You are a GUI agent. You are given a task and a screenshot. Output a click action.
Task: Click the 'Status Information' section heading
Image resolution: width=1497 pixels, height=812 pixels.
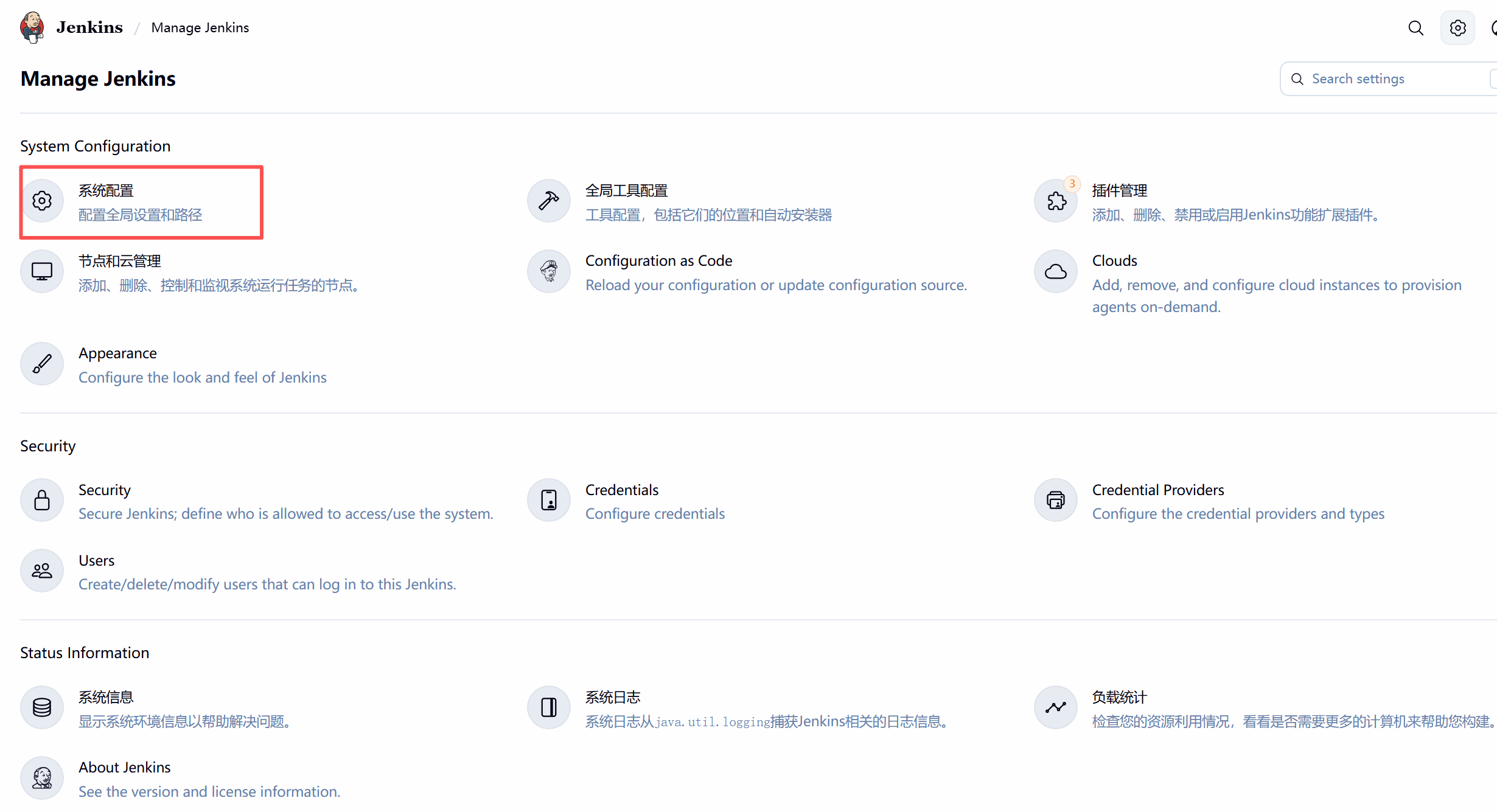pyautogui.click(x=85, y=653)
